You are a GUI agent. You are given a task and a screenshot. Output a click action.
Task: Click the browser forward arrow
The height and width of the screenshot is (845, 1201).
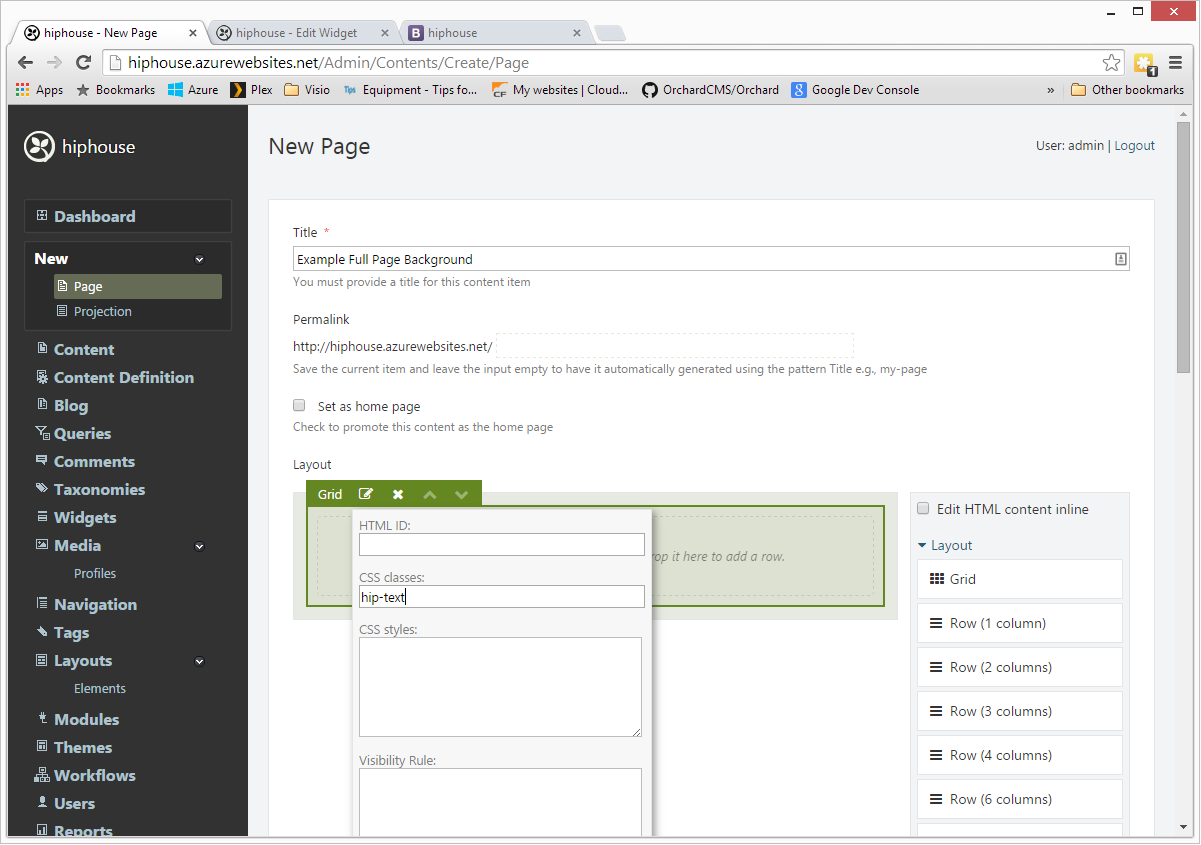pos(54,62)
